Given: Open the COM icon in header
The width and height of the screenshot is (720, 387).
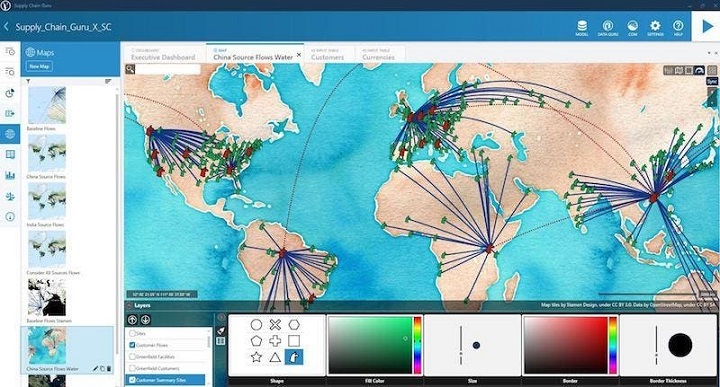Looking at the screenshot, I should (x=632, y=28).
